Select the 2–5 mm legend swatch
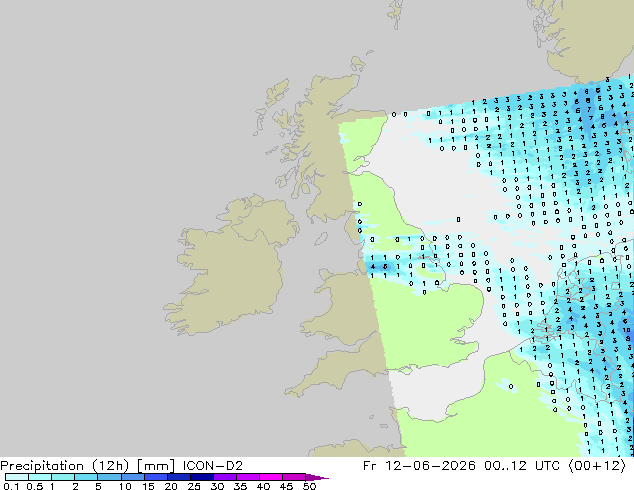This screenshot has width=634, height=490. click(x=86, y=477)
